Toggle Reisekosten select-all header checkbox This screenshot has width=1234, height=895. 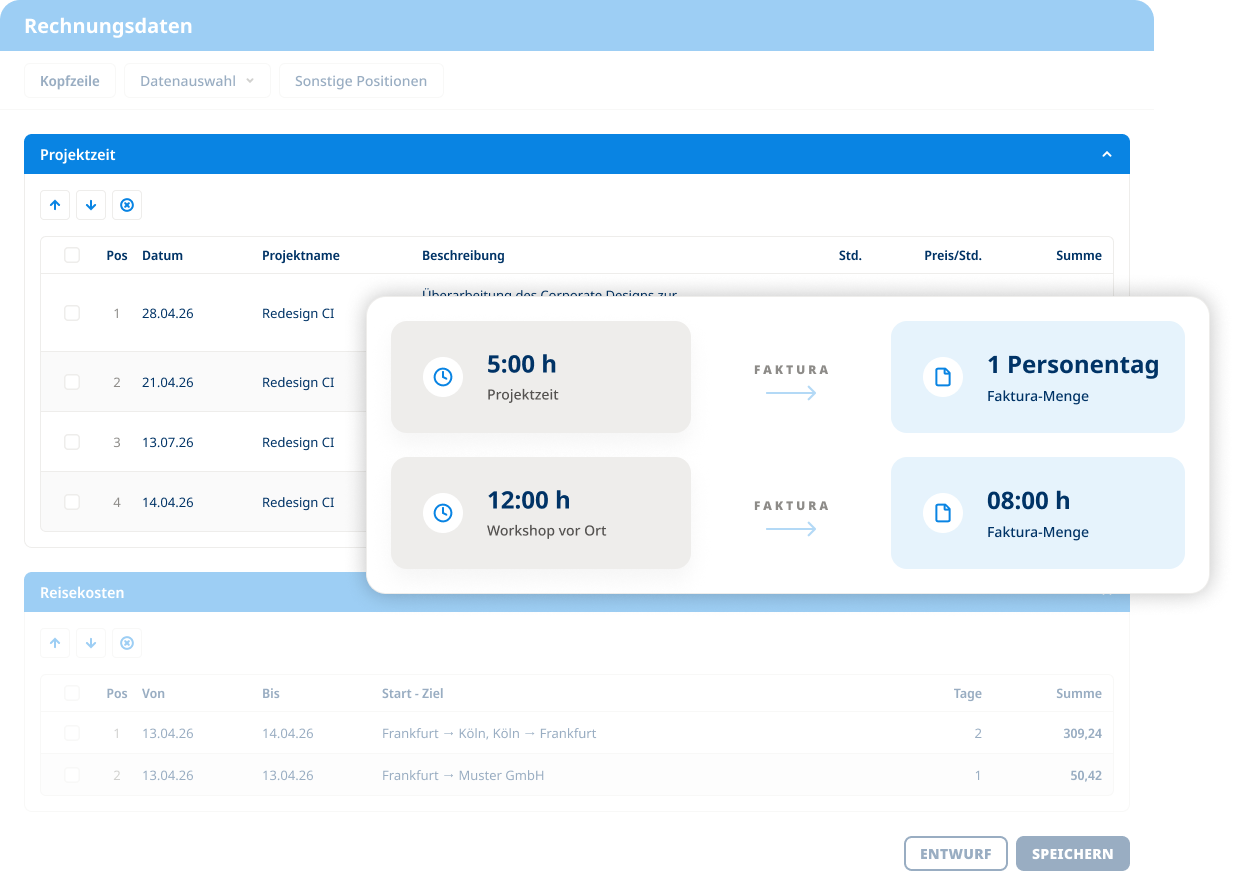(72, 693)
